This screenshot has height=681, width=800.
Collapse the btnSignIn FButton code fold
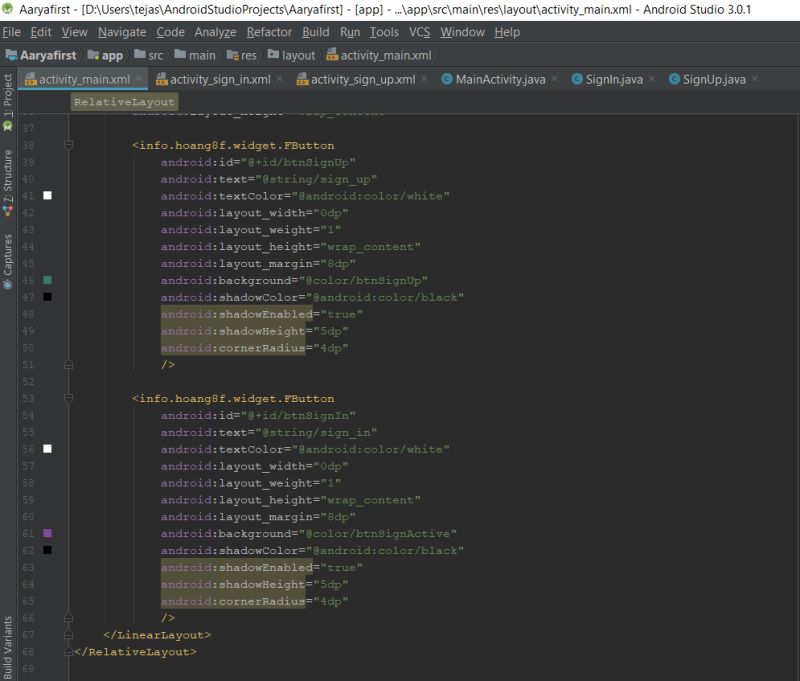(67, 398)
